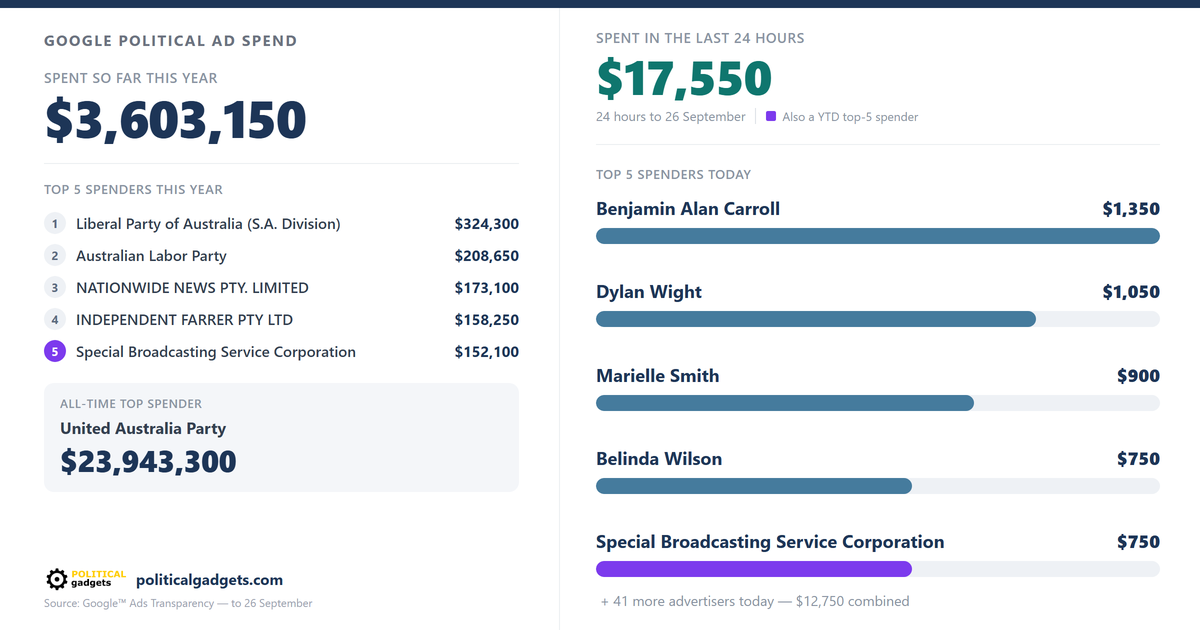Select Australian Labor Party in yearly list

coord(151,256)
